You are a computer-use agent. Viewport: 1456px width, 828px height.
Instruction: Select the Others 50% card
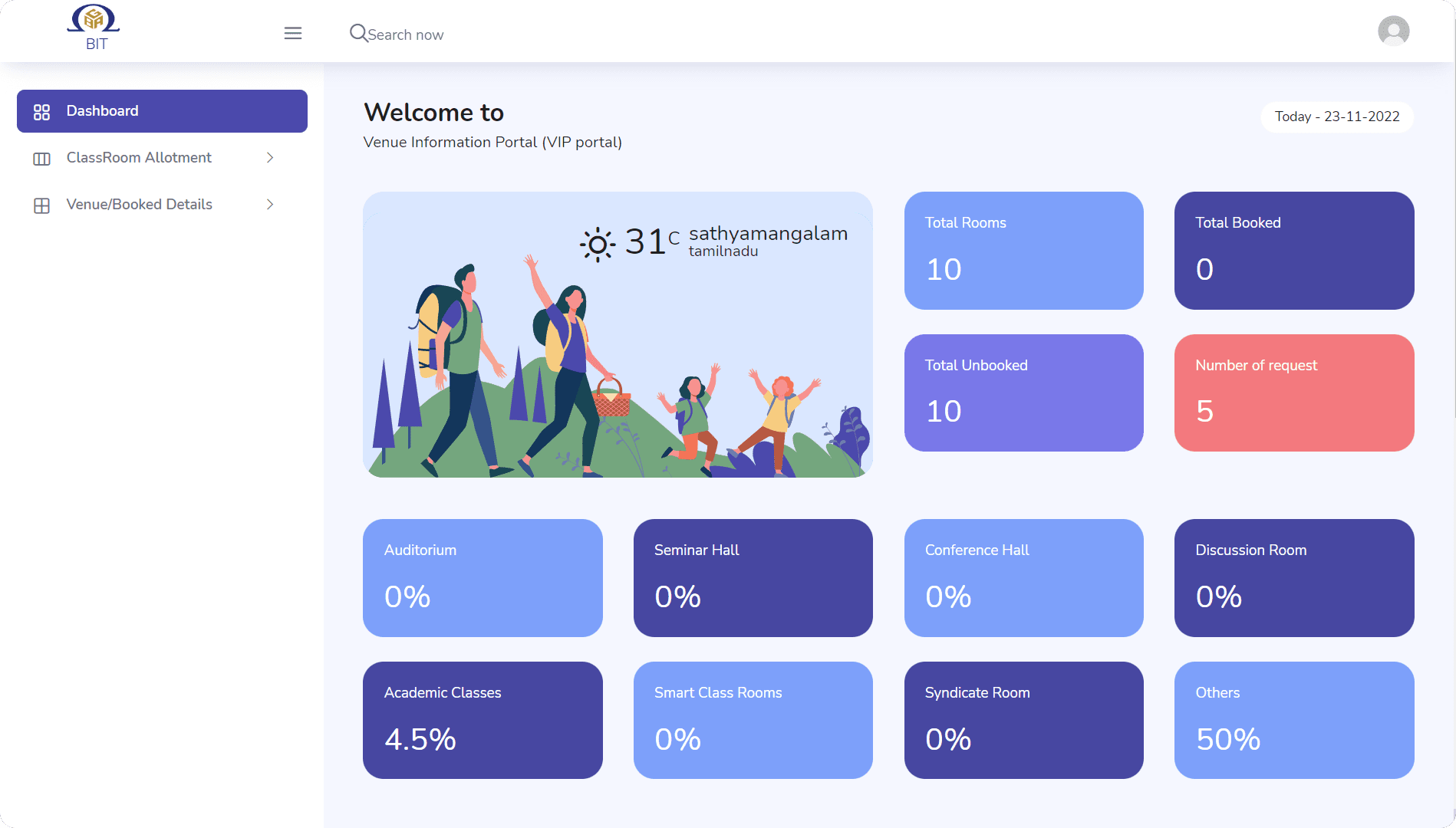pos(1294,720)
